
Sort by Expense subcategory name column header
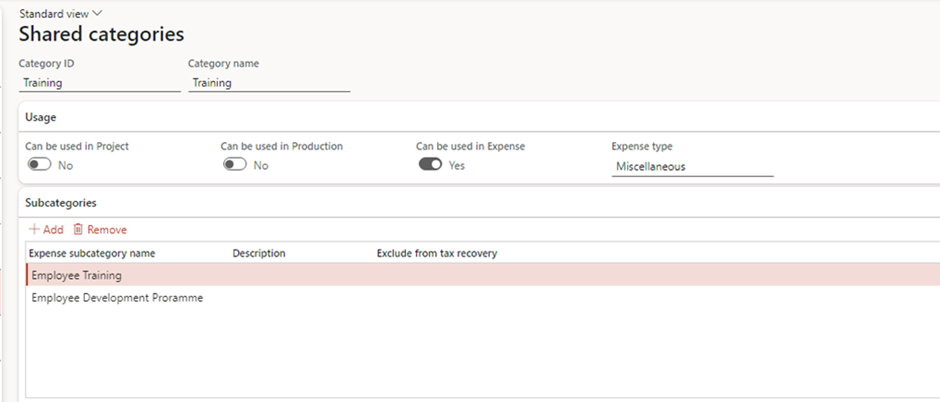(92, 253)
